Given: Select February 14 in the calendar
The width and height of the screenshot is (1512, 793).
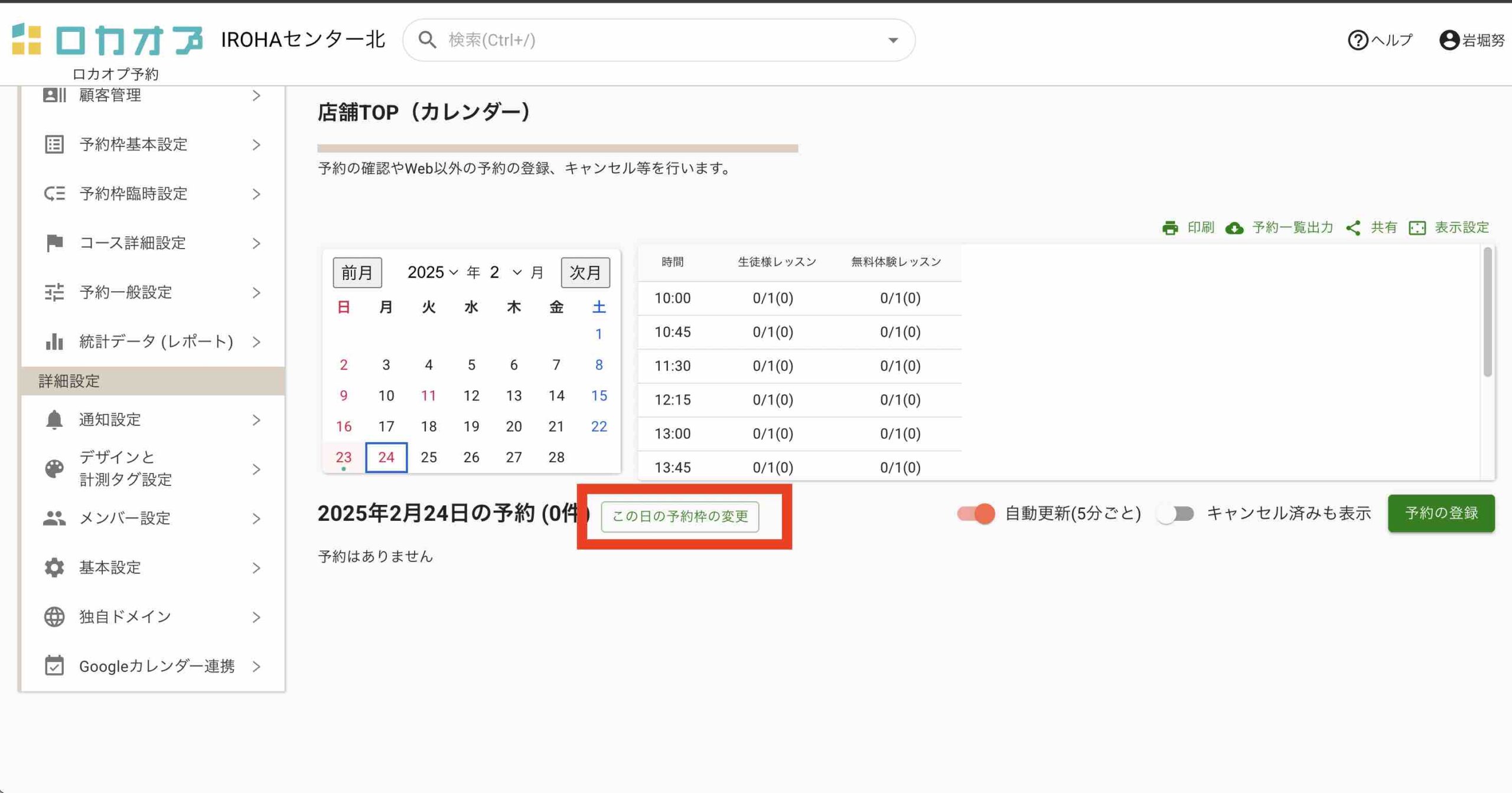Looking at the screenshot, I should tap(556, 396).
